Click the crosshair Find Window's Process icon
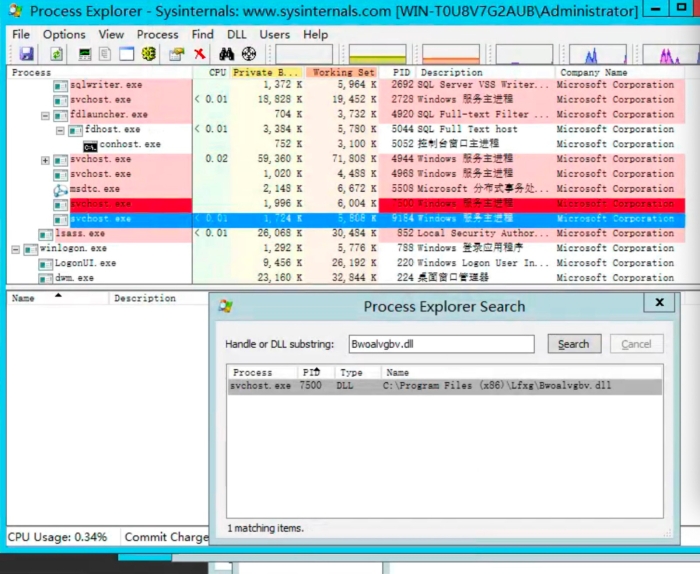The height and width of the screenshot is (574, 700). click(x=249, y=54)
